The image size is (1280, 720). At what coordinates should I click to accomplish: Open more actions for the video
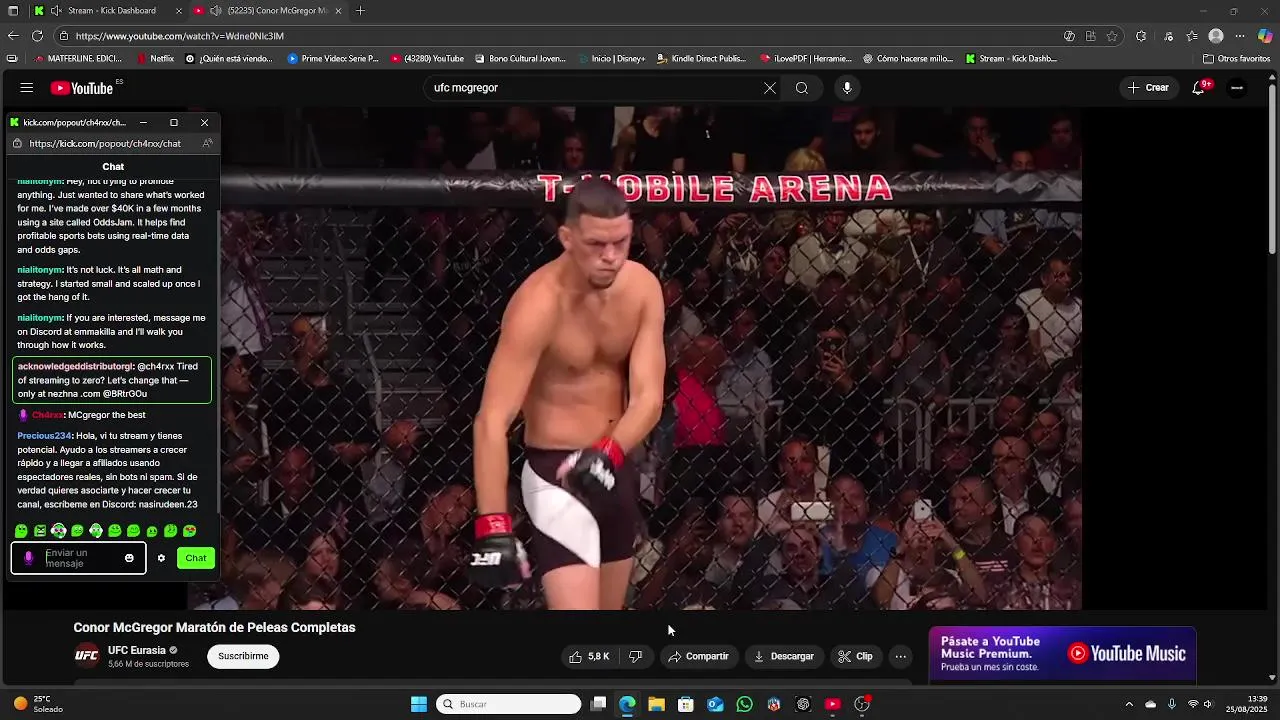900,656
